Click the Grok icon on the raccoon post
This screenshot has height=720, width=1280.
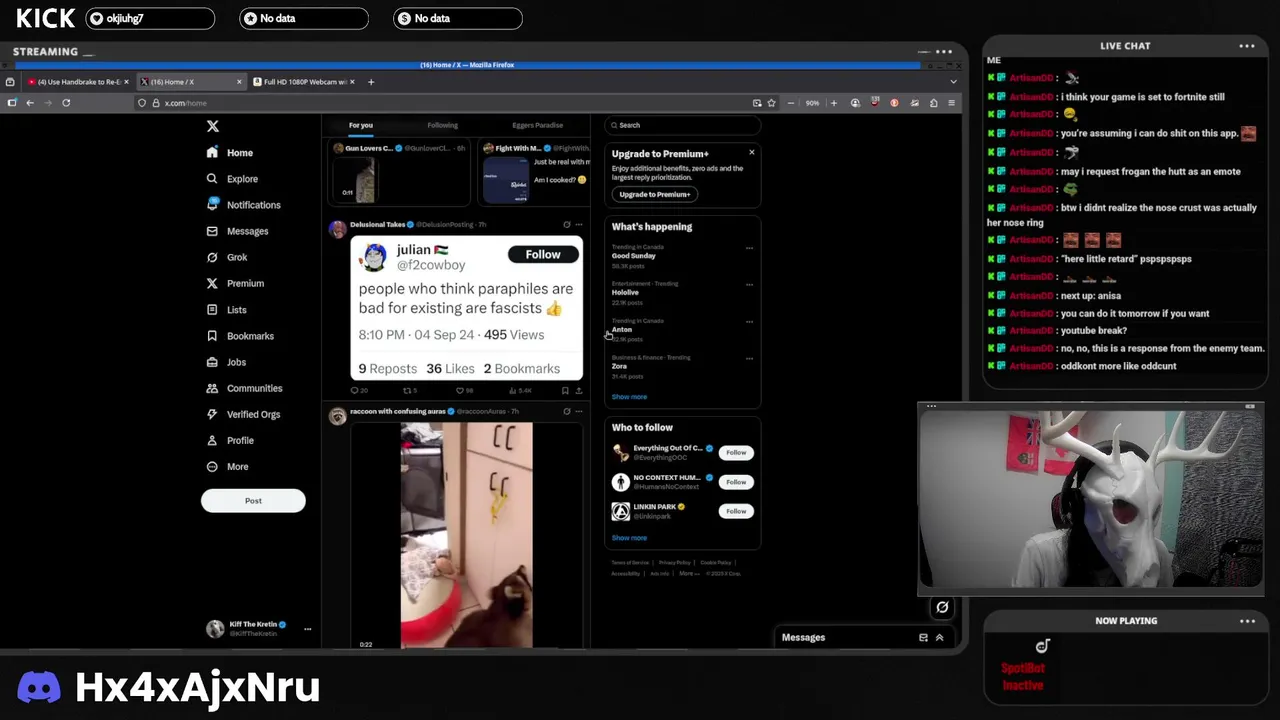[x=566, y=411]
